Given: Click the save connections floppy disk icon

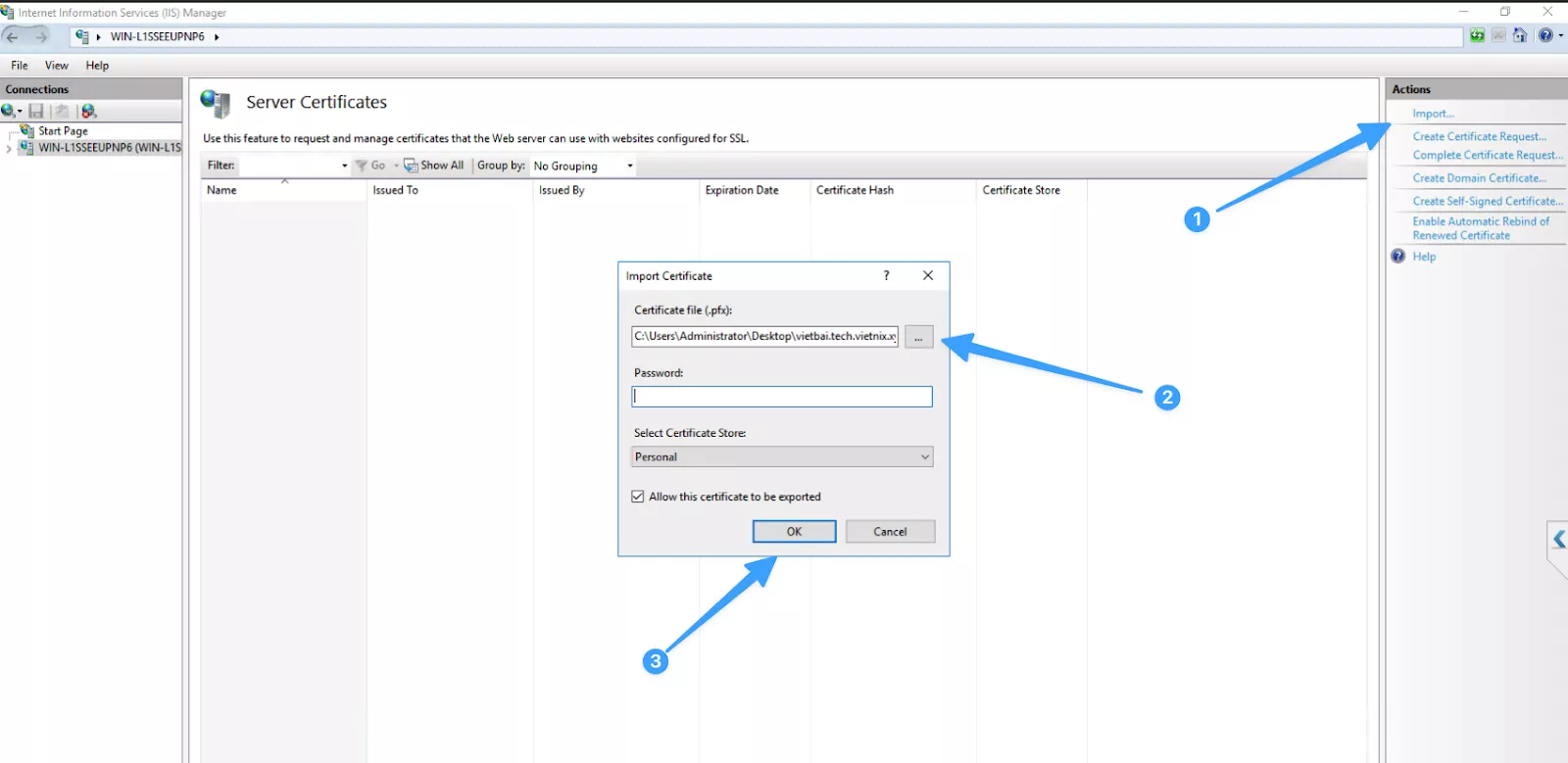Looking at the screenshot, I should 36,111.
